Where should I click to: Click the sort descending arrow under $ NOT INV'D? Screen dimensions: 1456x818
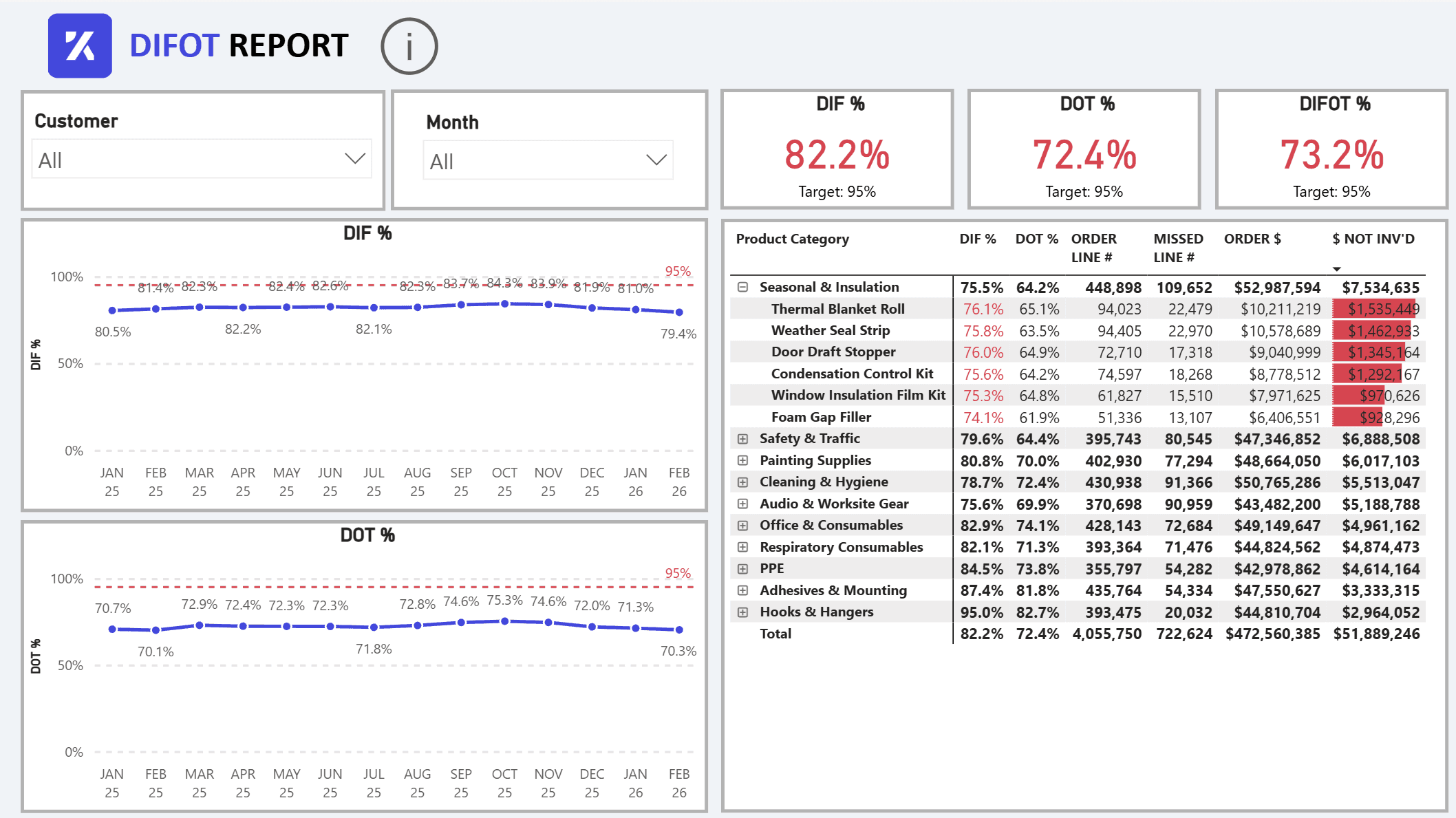[x=1336, y=269]
